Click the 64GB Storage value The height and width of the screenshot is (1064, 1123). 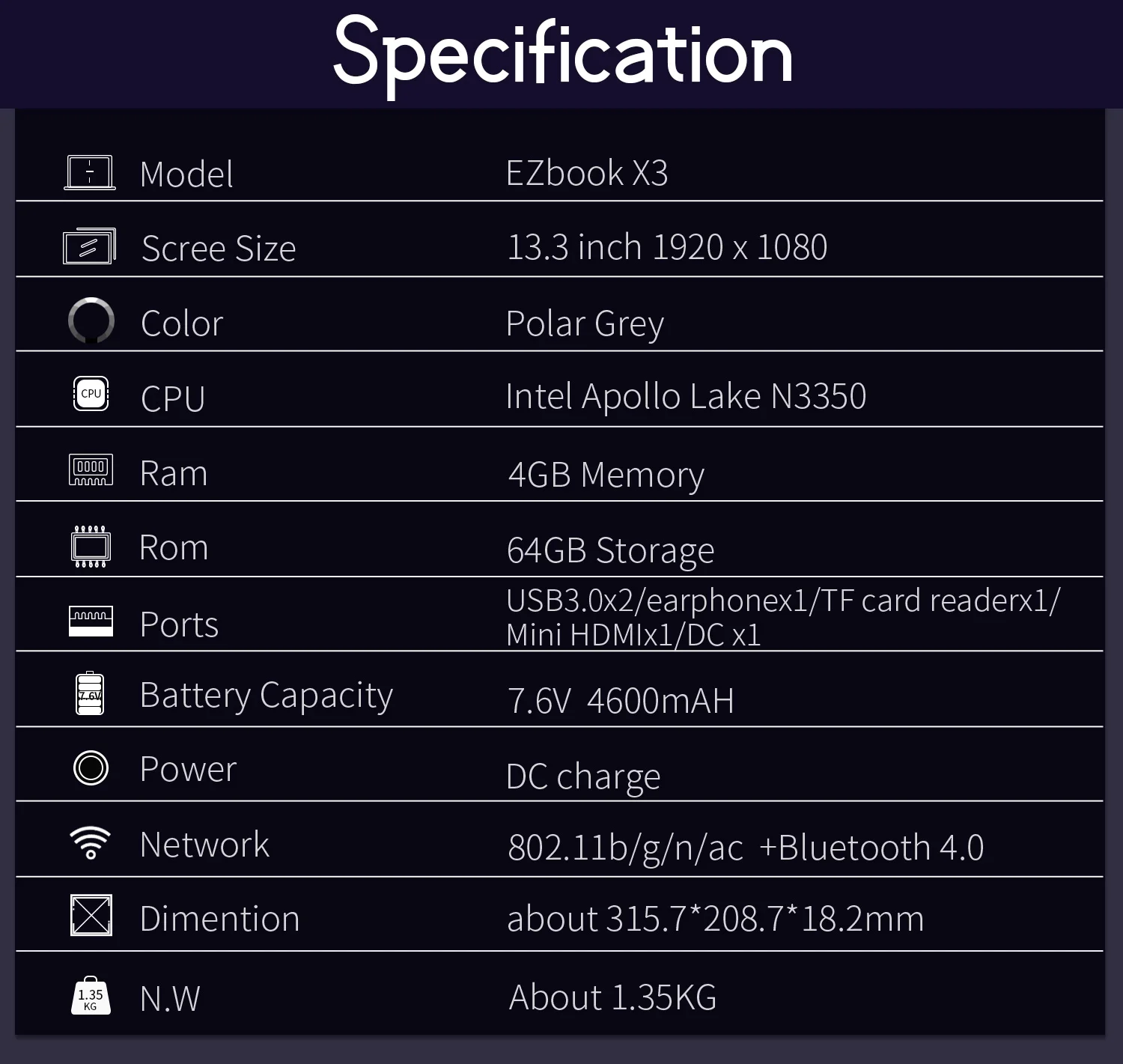pyautogui.click(x=610, y=550)
